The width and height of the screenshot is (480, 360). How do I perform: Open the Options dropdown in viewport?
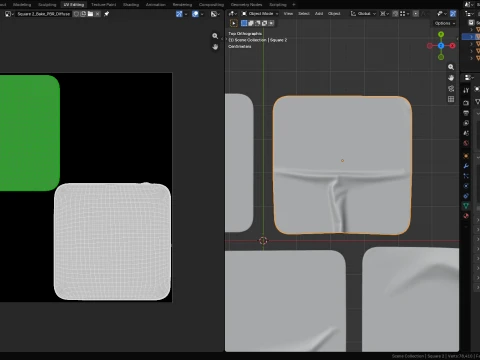(445, 23)
